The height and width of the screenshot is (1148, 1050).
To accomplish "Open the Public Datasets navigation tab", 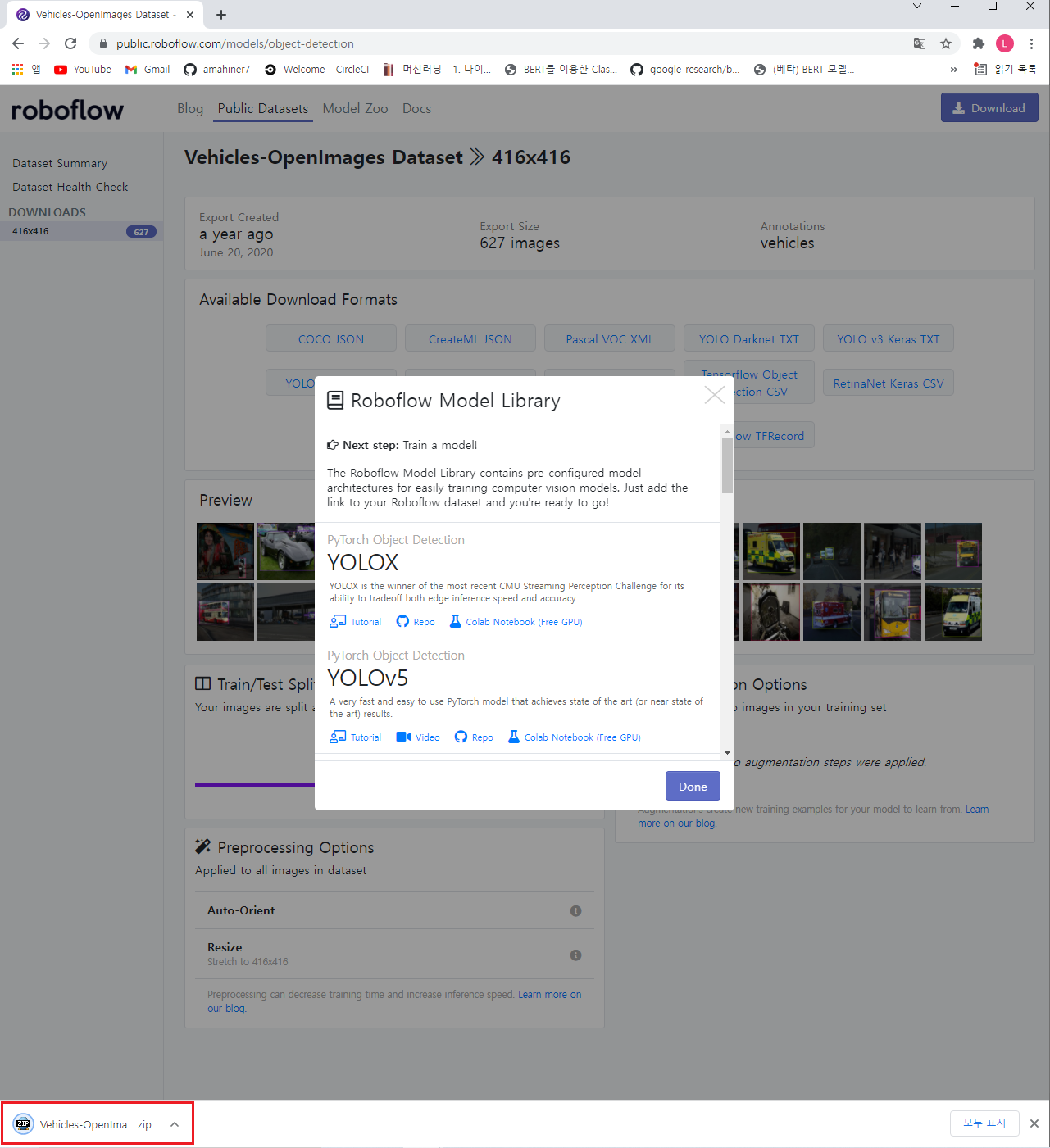I will pyautogui.click(x=263, y=108).
